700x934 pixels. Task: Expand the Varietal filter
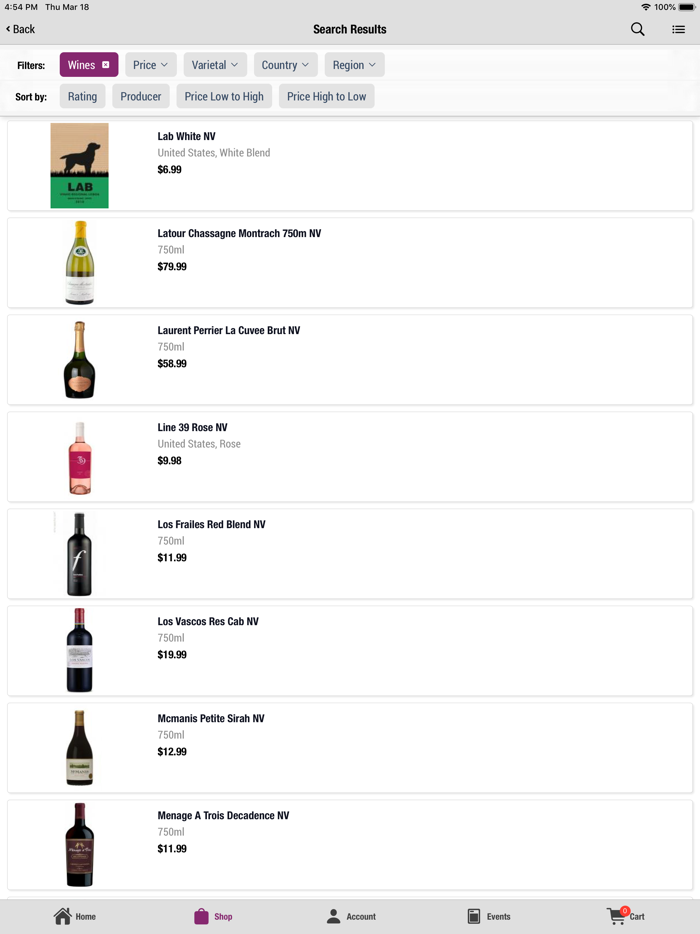(x=214, y=63)
